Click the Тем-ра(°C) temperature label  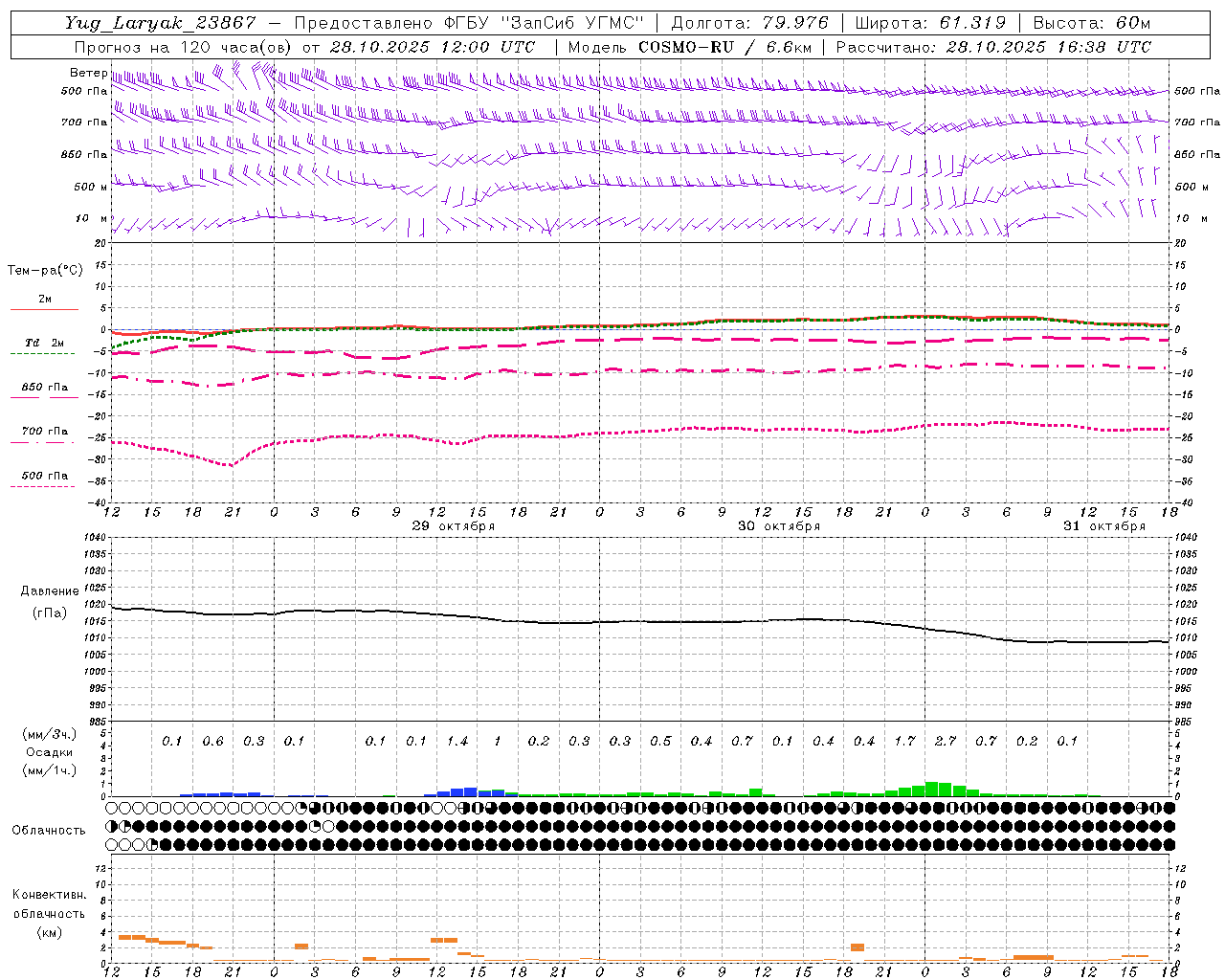pos(45,270)
